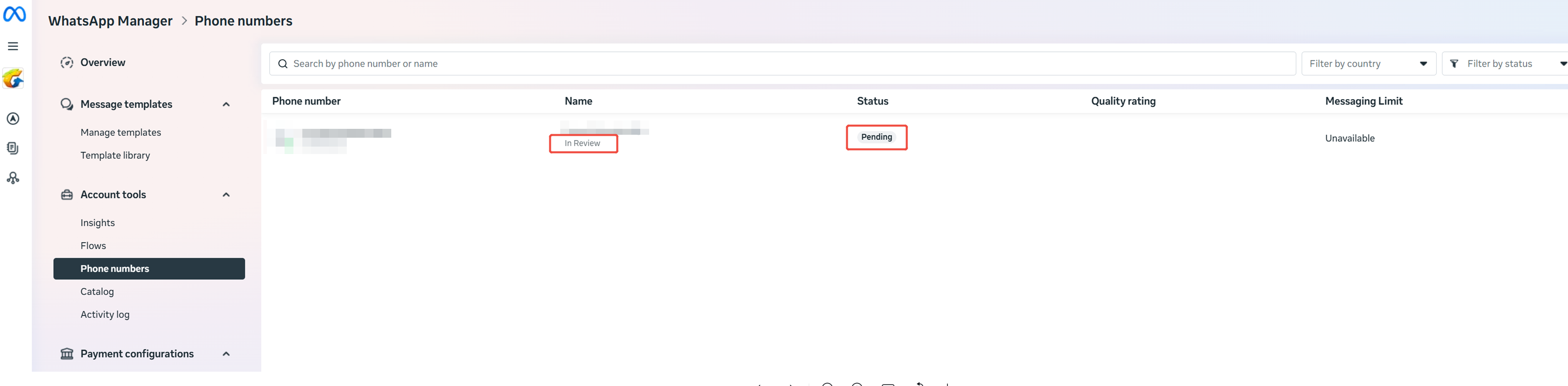
Task: Click the connected-nodes icon in left rail
Action: (x=13, y=178)
